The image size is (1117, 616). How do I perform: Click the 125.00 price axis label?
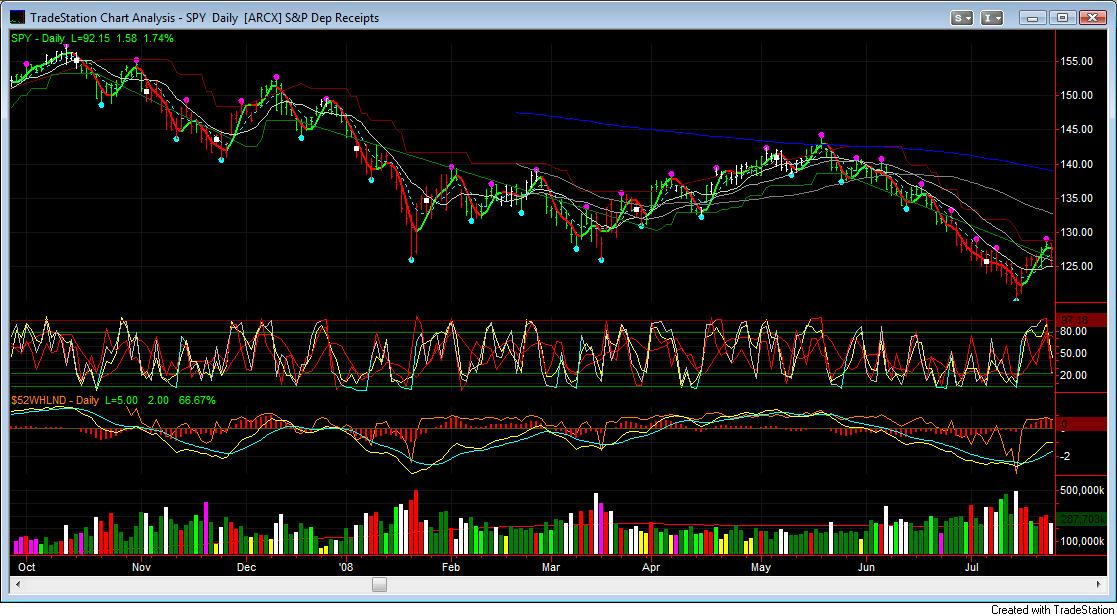pos(1078,266)
